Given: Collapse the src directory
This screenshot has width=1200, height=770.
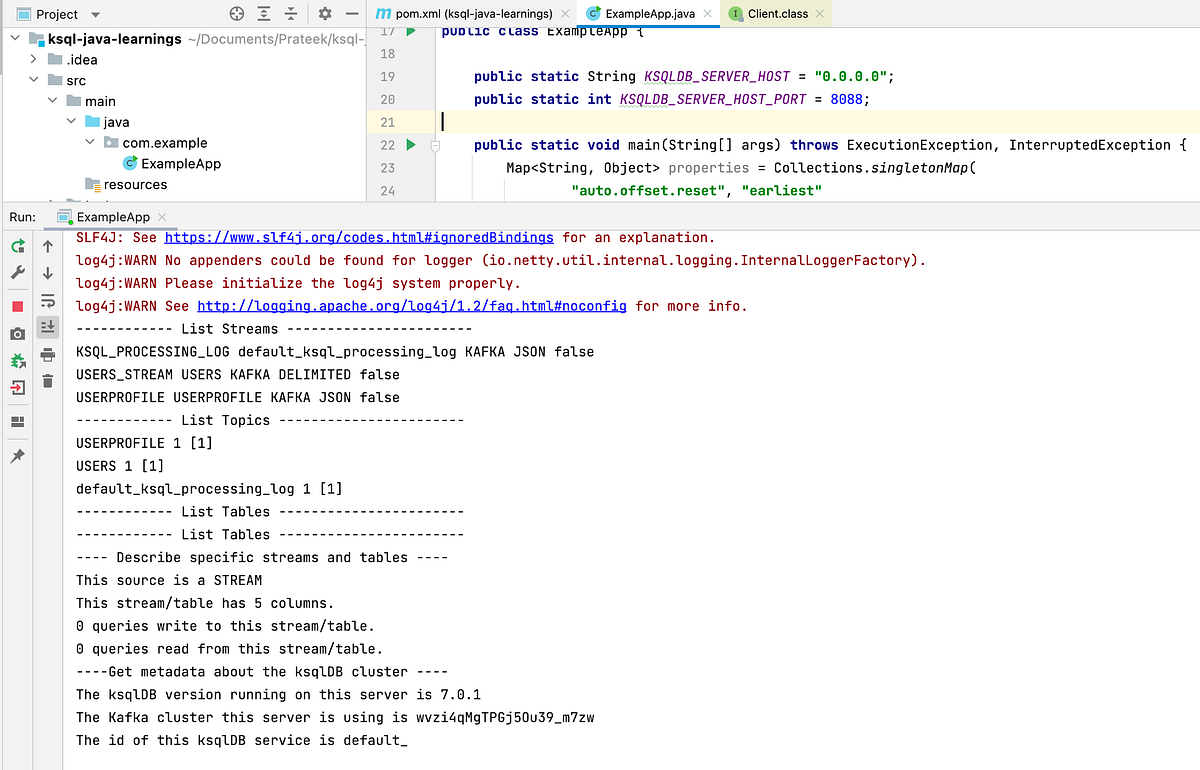Looking at the screenshot, I should click(34, 80).
